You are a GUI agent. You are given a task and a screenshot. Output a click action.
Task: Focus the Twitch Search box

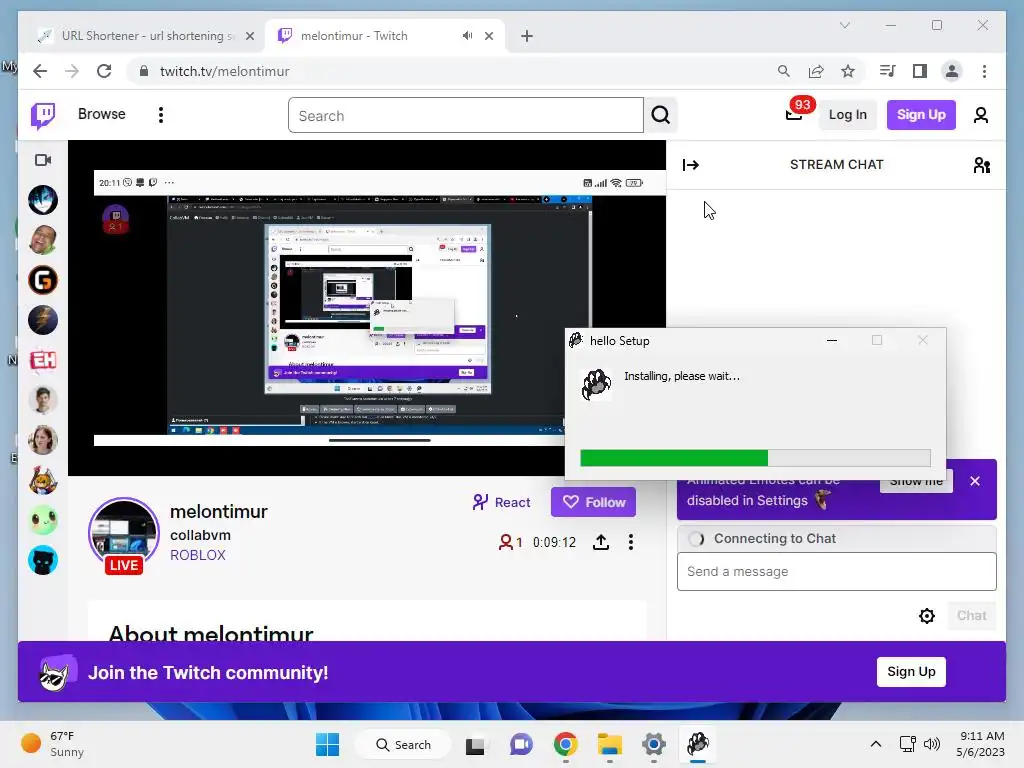pyautogui.click(x=465, y=116)
